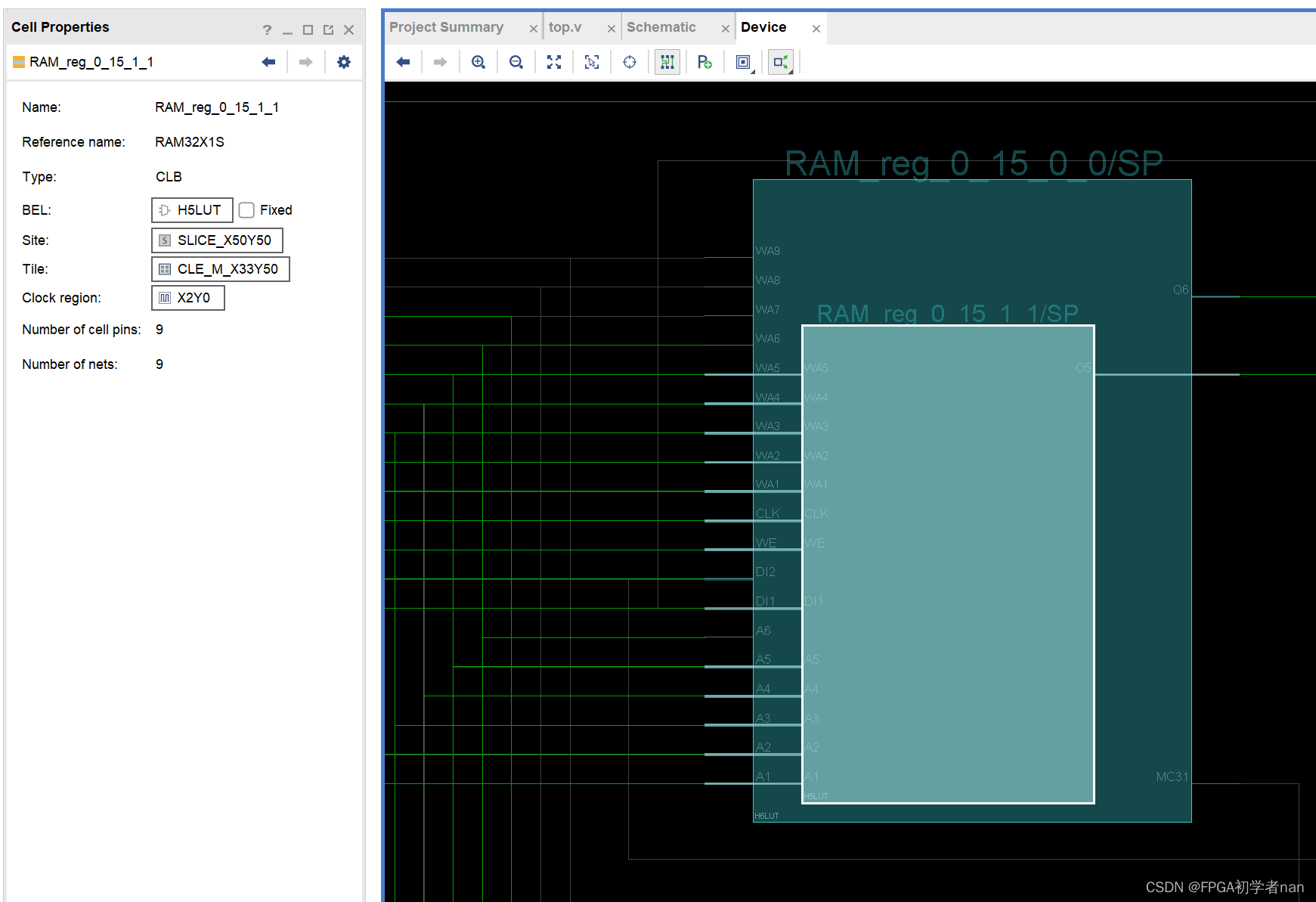Image resolution: width=1316 pixels, height=902 pixels.
Task: Open the window settings dropdown at toolbar end
Action: [x=780, y=61]
